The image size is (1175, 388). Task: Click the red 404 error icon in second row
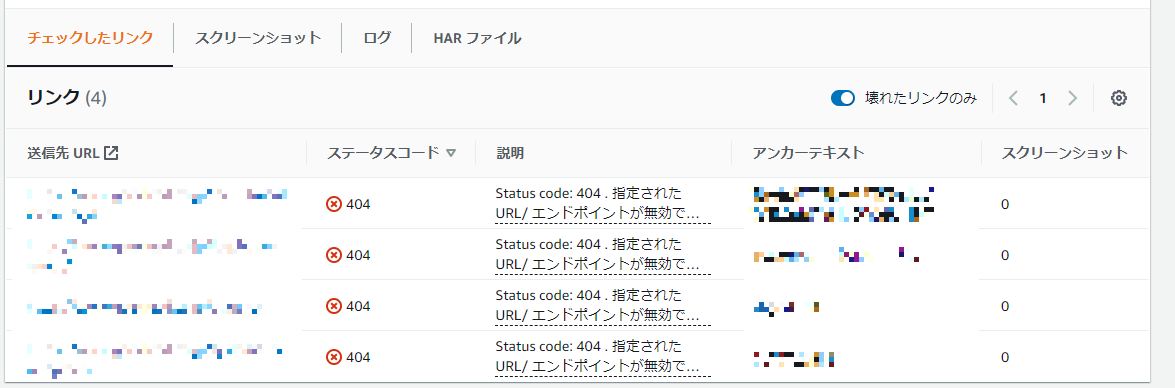pyautogui.click(x=334, y=255)
